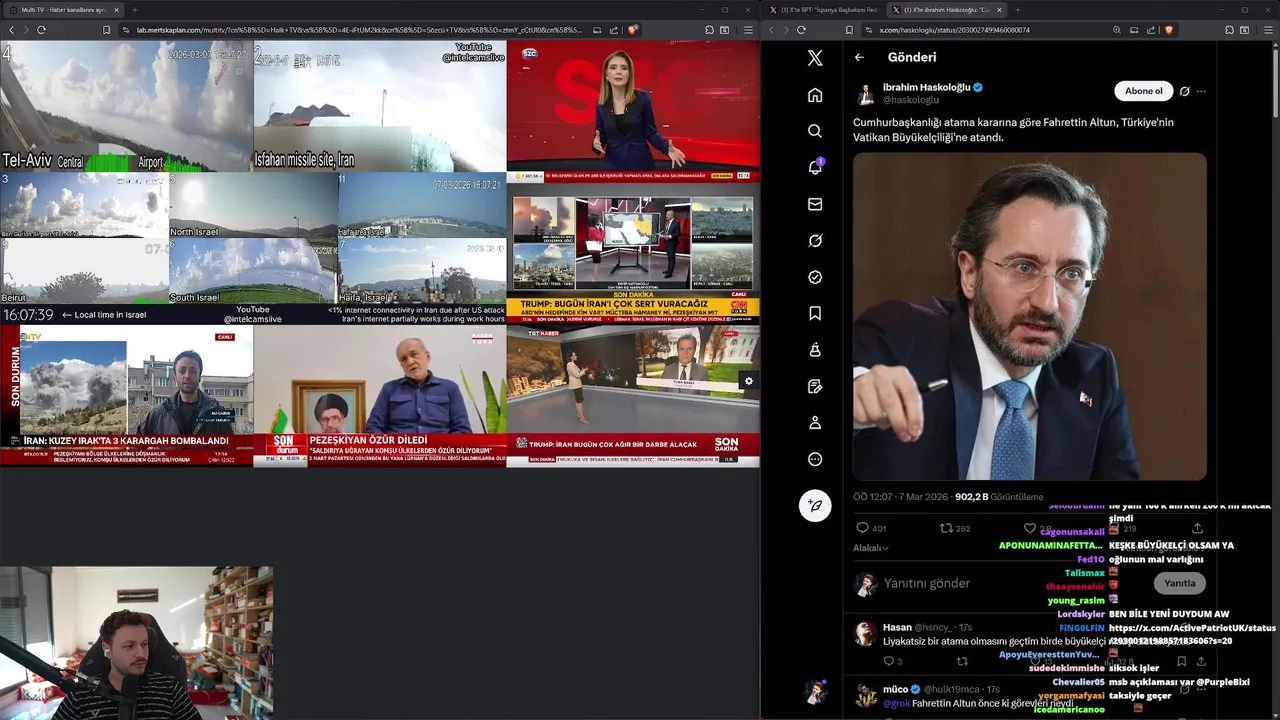This screenshot has height=720, width=1280.
Task: Open İbrahim Haskoloğlu profile name link
Action: tap(926, 87)
